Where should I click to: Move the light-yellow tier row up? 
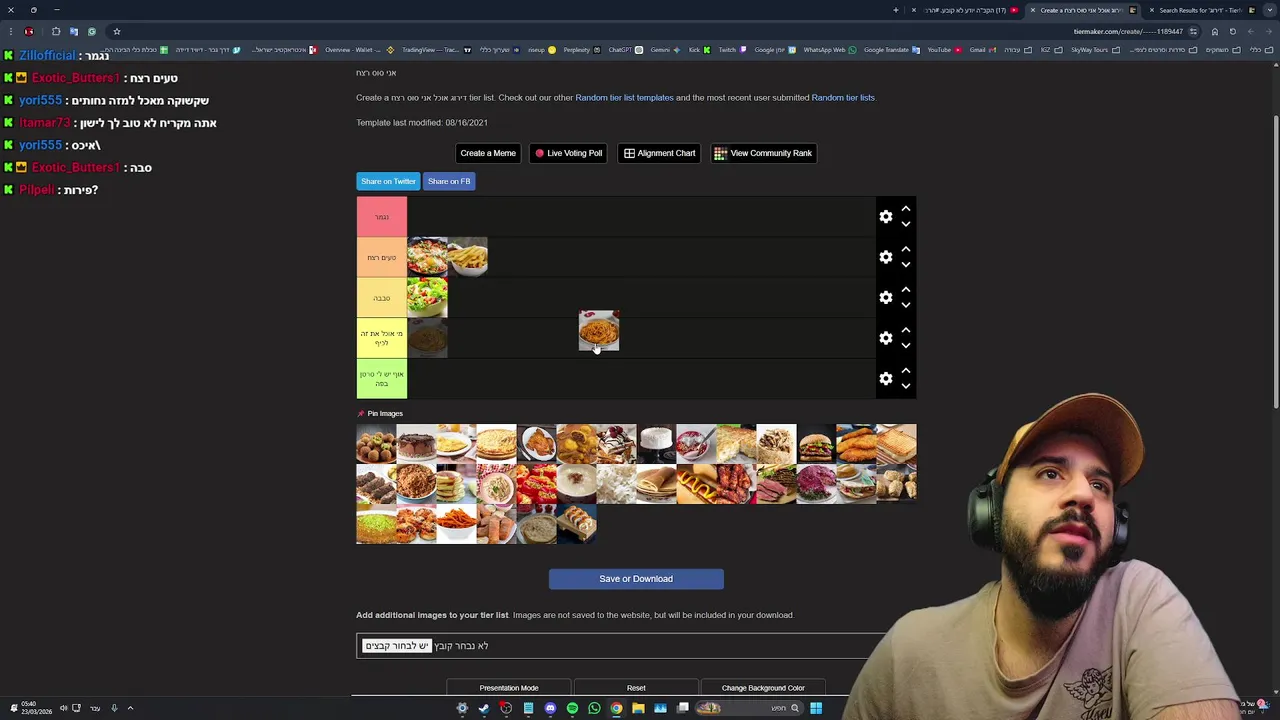pyautogui.click(x=905, y=290)
